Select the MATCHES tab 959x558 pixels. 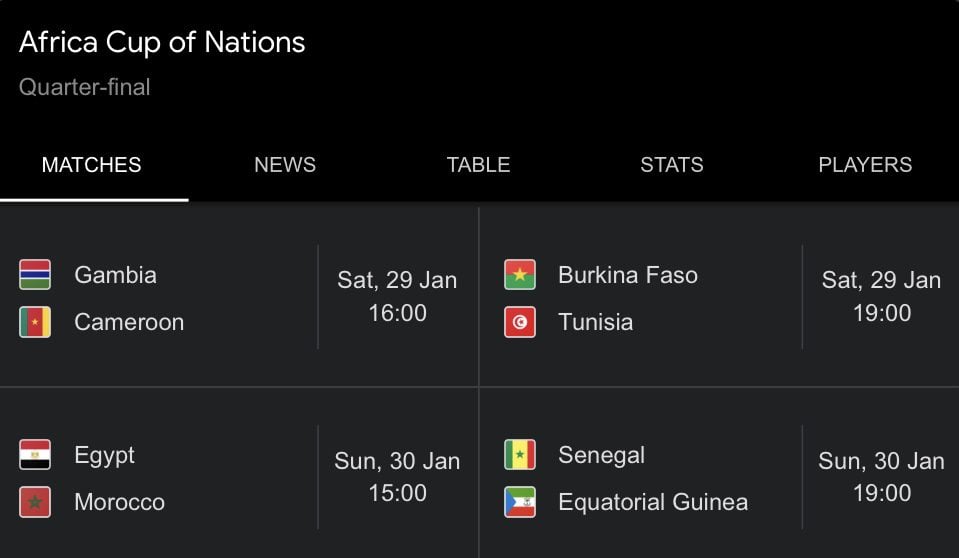coord(92,165)
